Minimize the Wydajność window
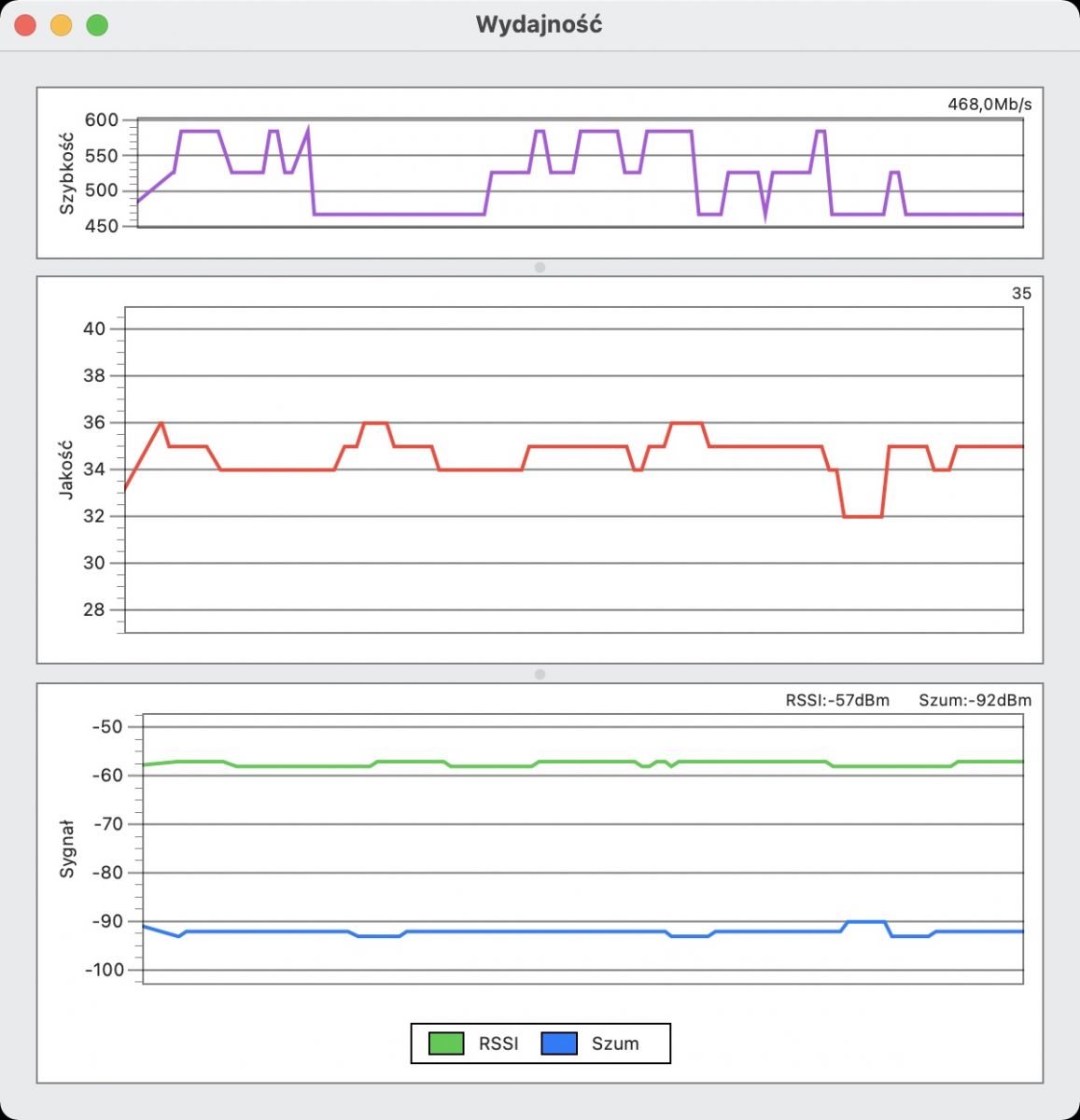The height and width of the screenshot is (1120, 1080). tap(61, 25)
